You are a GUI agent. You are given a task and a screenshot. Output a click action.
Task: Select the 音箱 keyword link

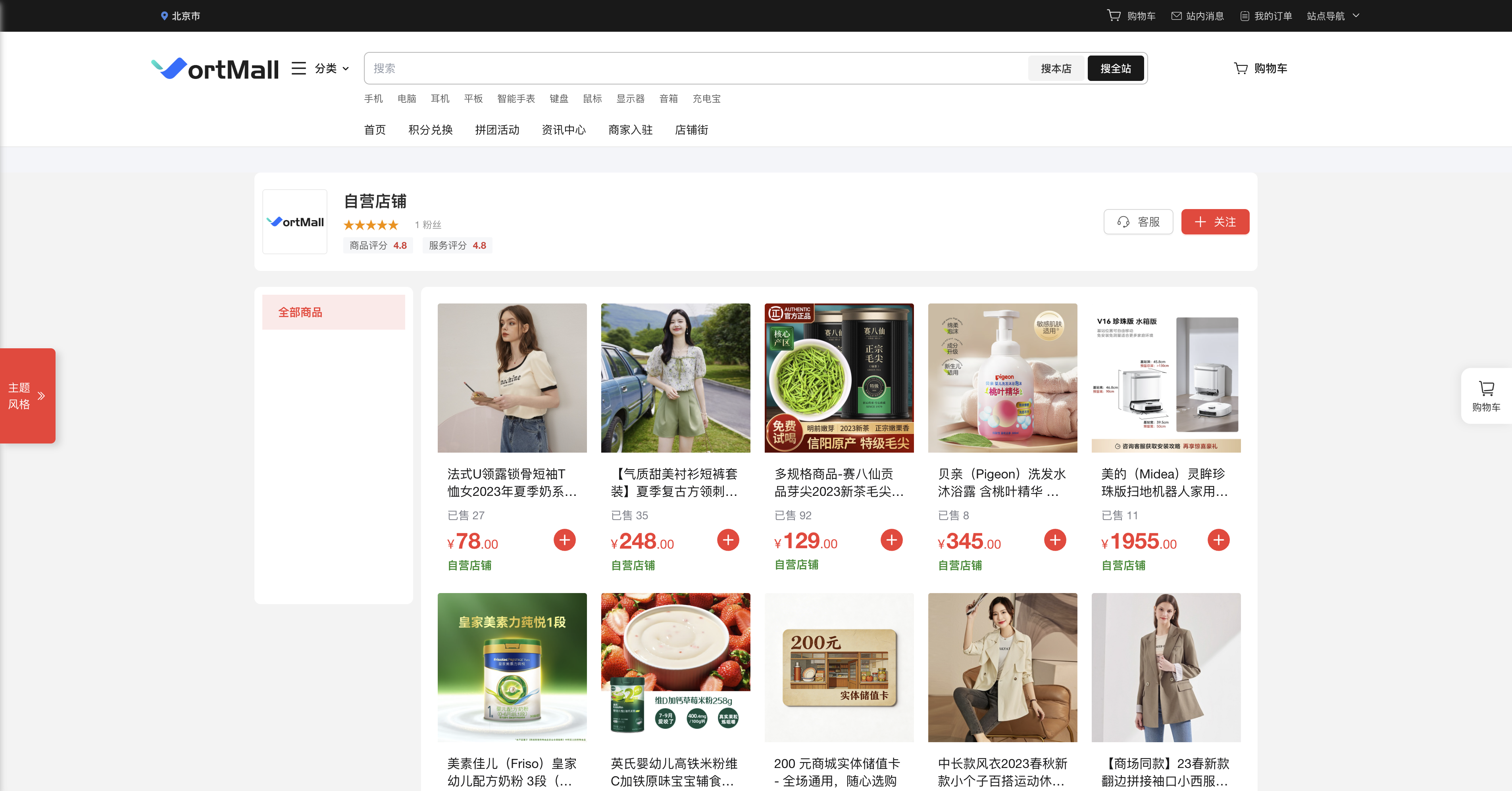tap(669, 99)
